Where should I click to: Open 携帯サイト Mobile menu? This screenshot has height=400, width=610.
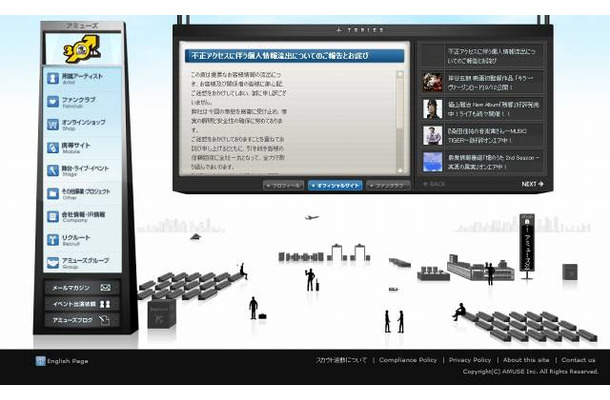pos(82,147)
